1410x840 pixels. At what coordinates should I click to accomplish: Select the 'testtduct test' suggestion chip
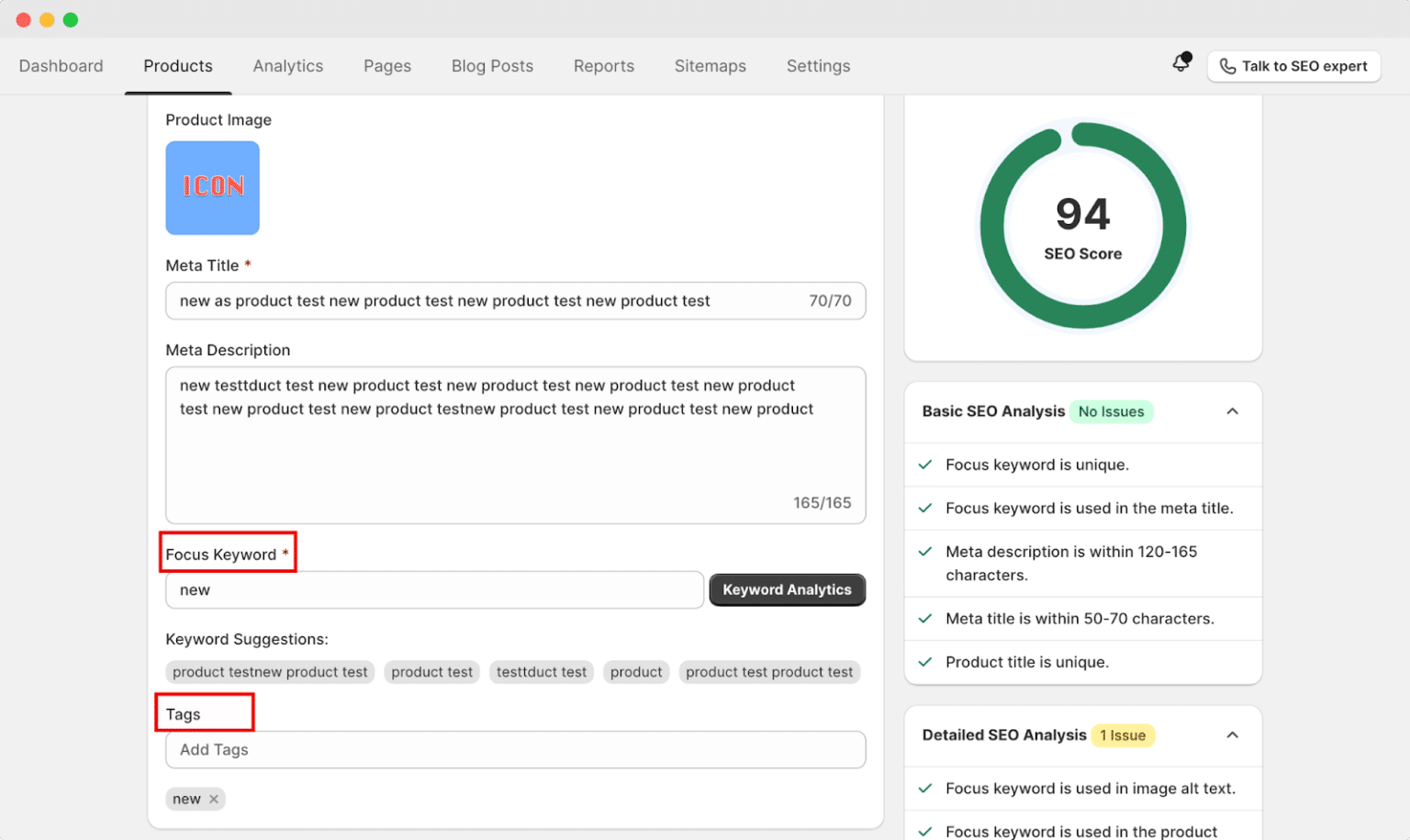[x=542, y=671]
